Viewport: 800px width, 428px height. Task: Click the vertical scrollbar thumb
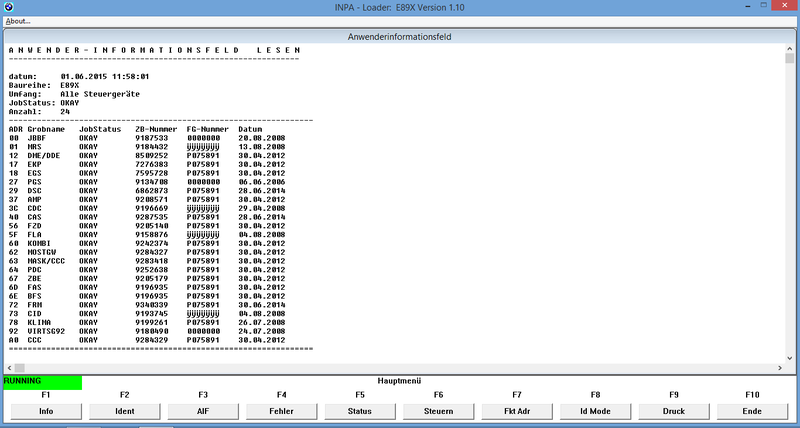[x=790, y=58]
